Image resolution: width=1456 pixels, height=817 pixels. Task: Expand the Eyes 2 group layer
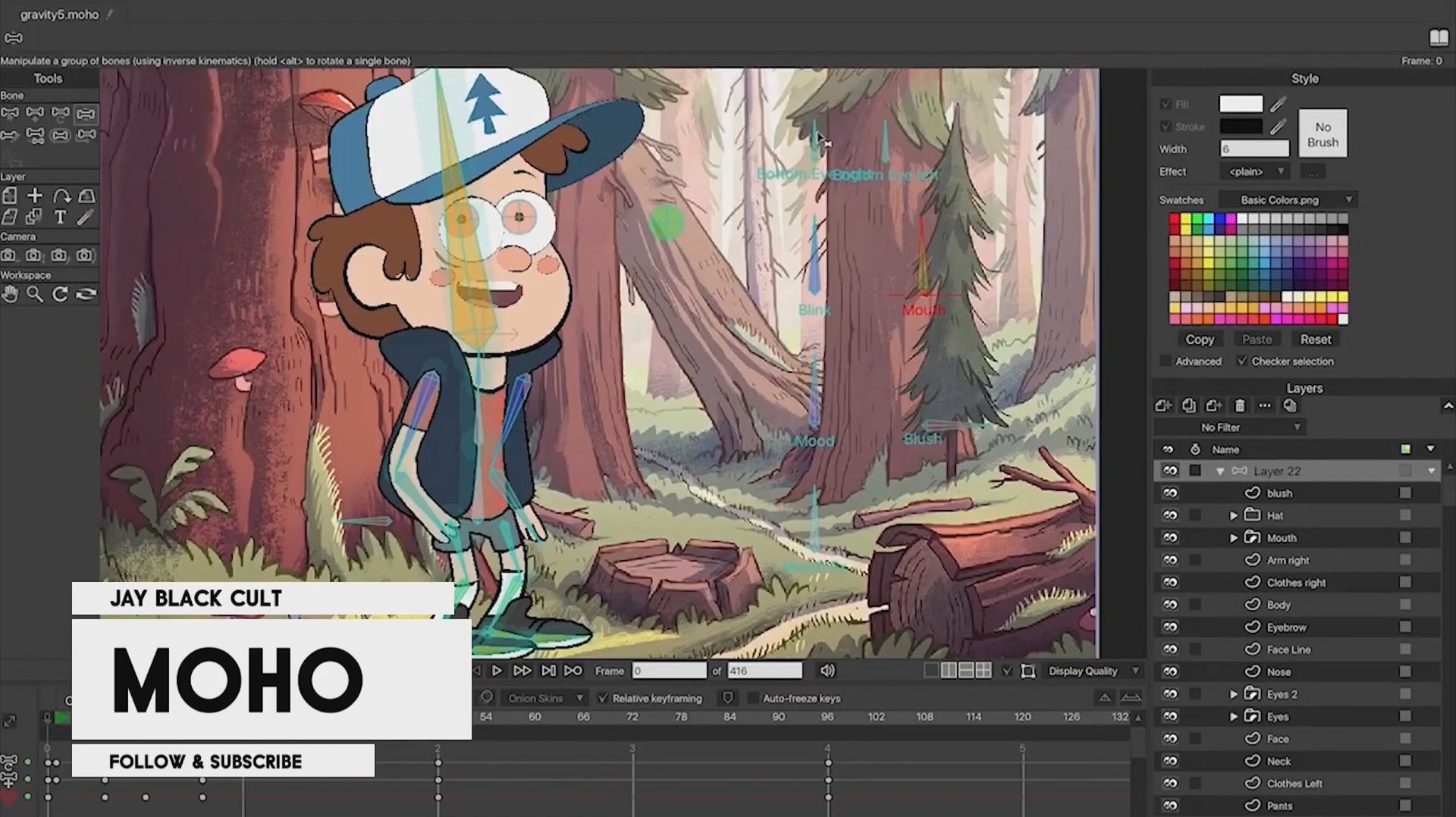point(1234,694)
